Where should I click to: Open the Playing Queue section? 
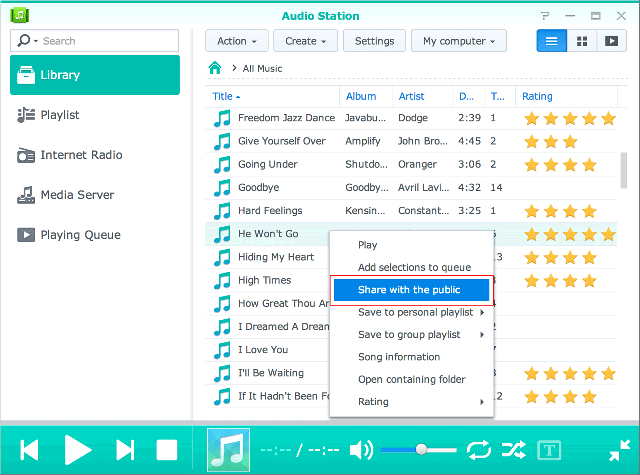69,235
